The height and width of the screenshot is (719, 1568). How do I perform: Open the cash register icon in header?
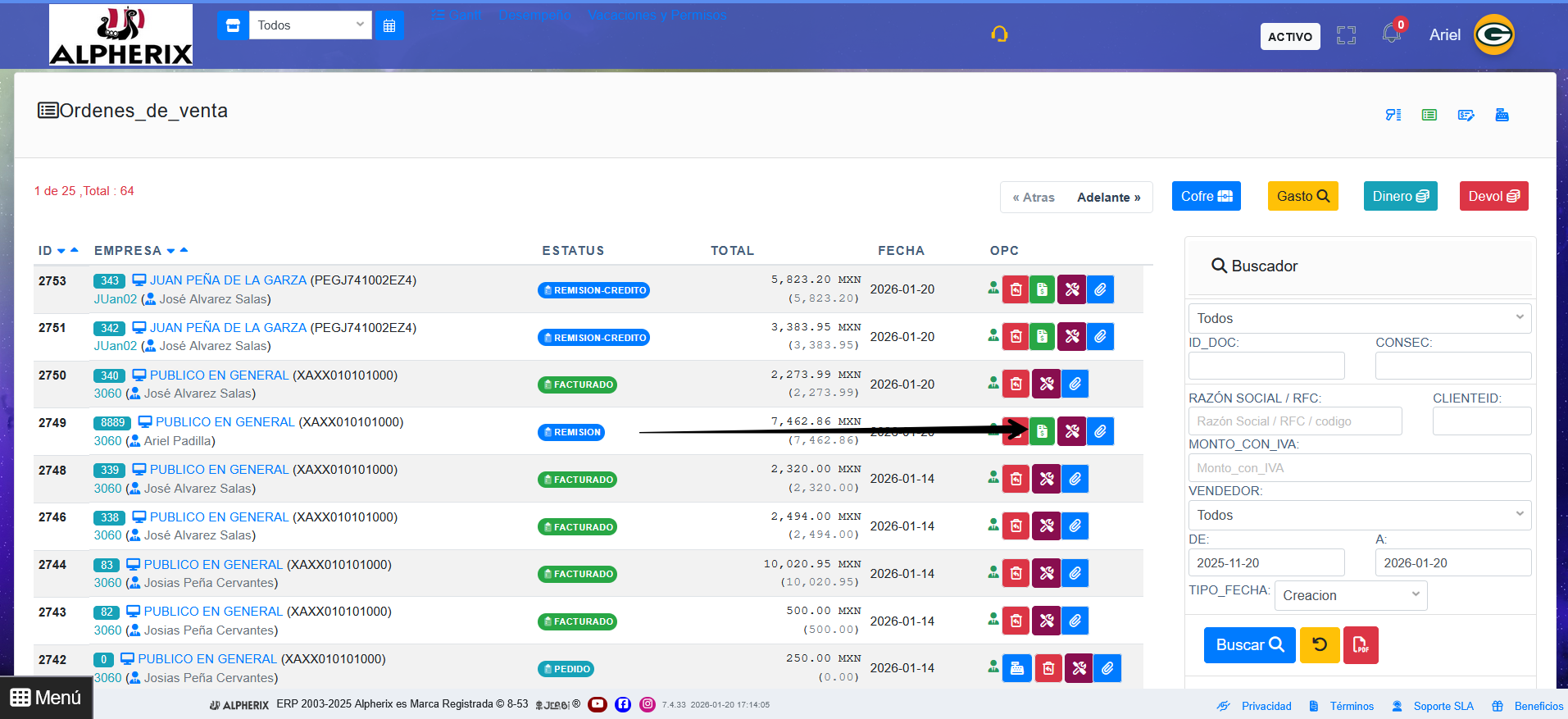point(1502,115)
